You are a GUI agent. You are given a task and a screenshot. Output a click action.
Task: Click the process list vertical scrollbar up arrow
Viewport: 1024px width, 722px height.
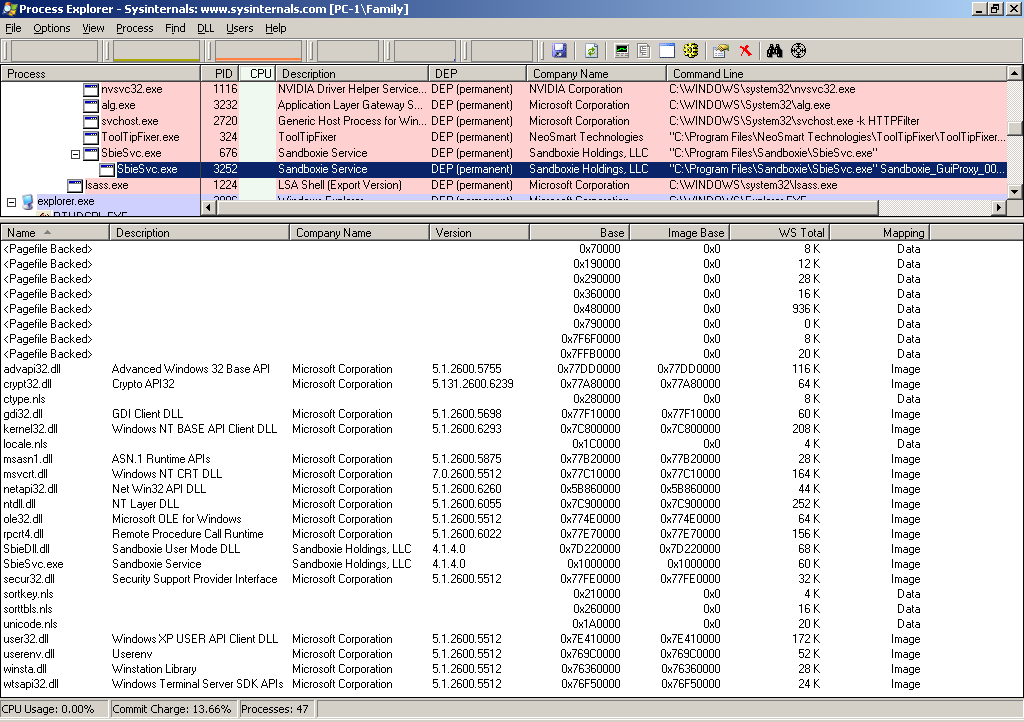(1015, 73)
